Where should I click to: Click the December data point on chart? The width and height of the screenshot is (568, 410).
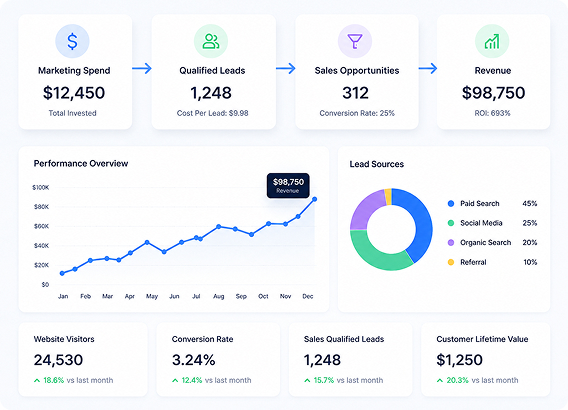[x=314, y=199]
